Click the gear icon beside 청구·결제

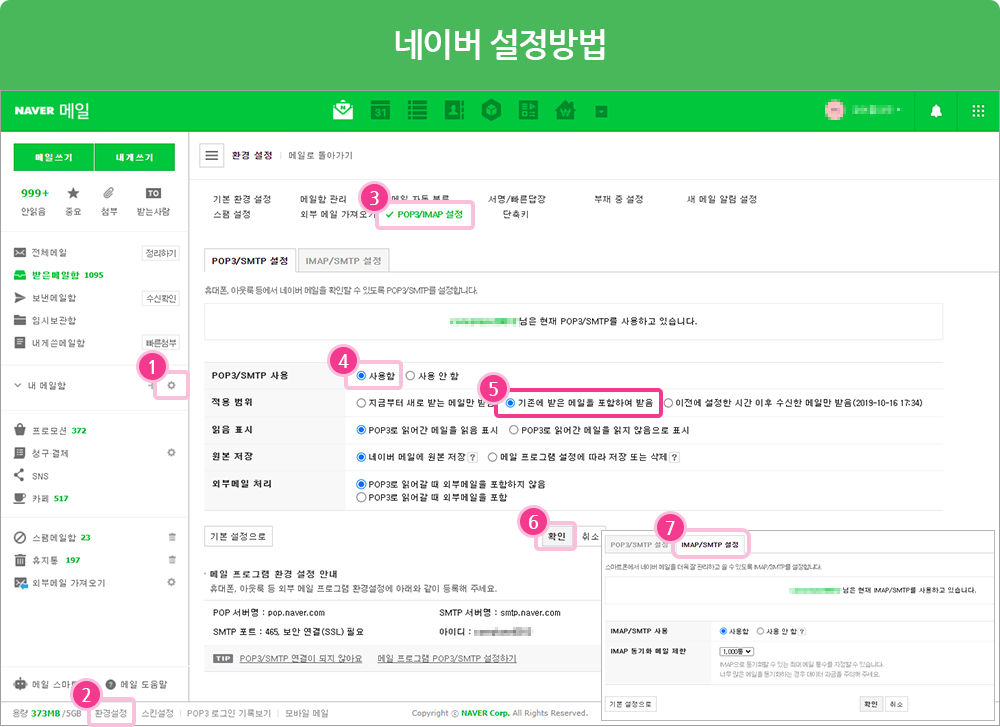[171, 453]
